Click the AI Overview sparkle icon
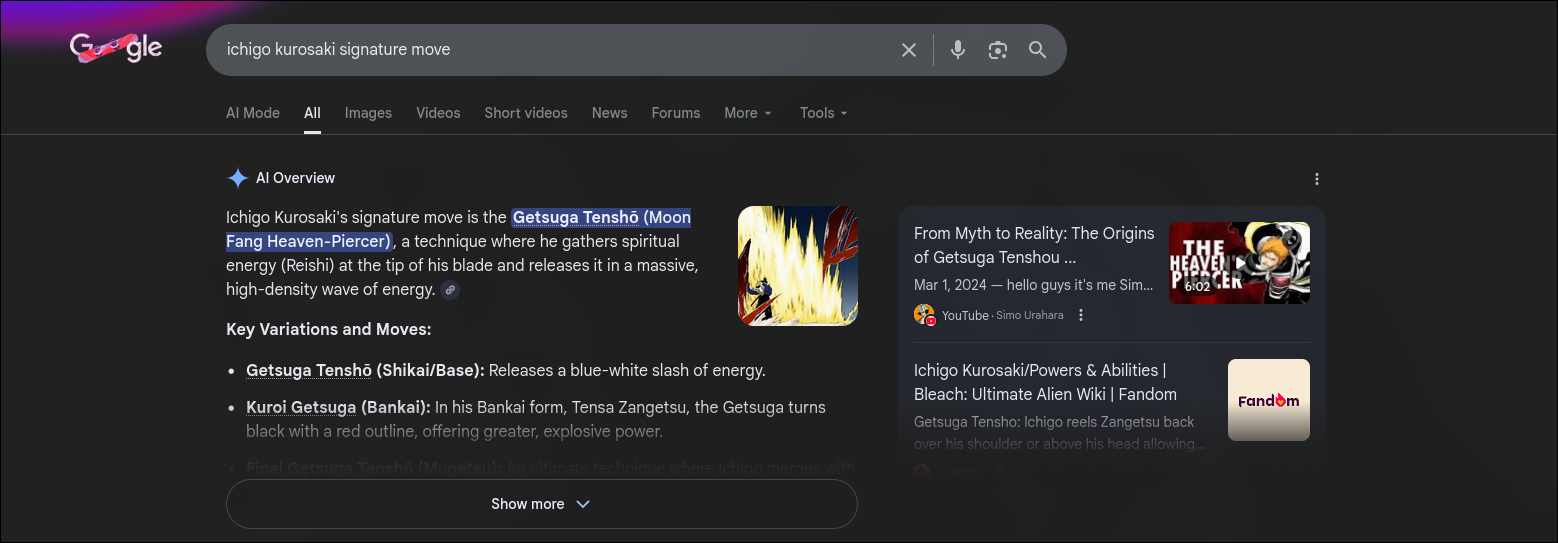 coord(238,178)
